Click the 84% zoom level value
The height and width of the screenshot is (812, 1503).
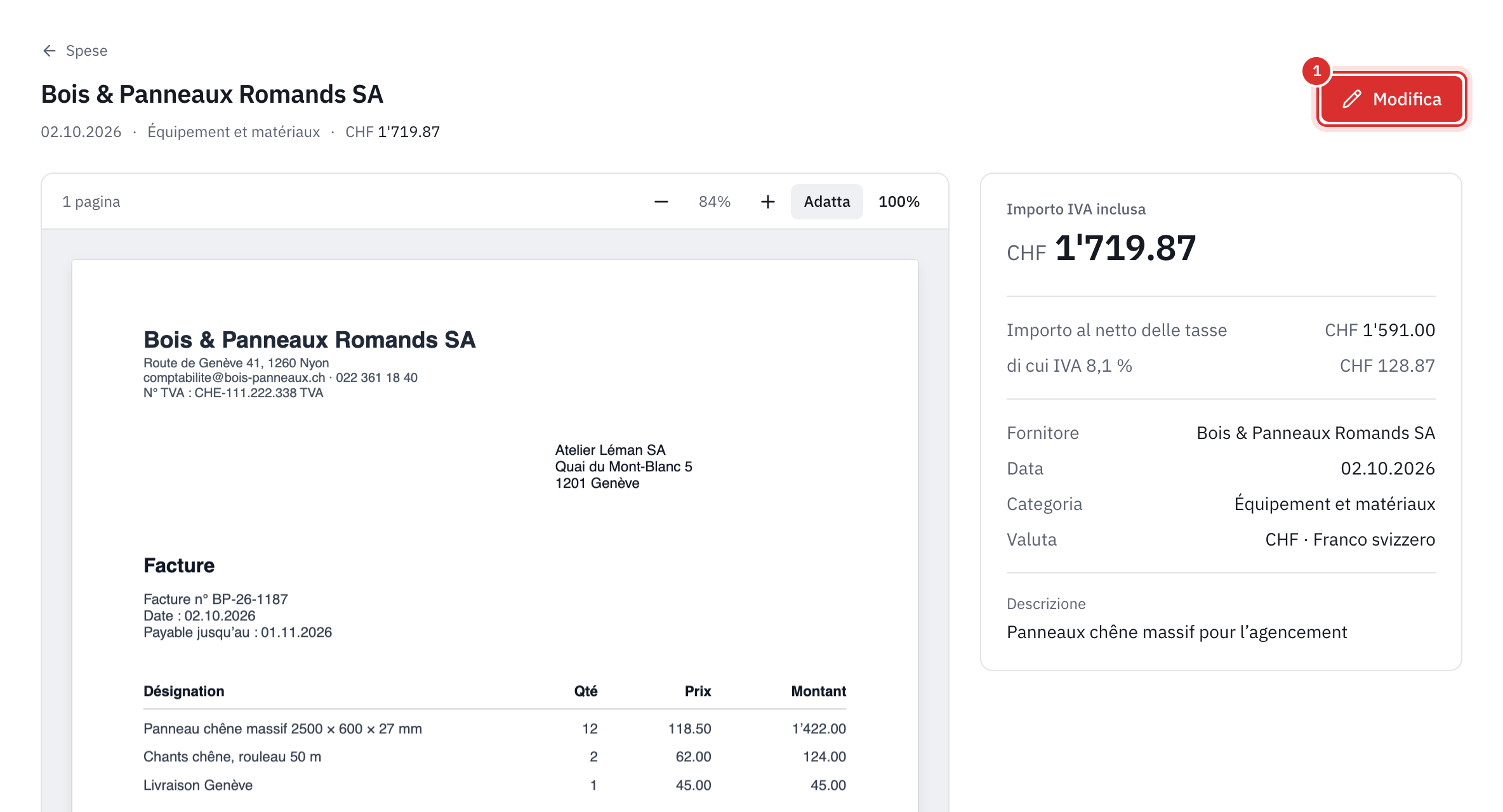click(715, 202)
